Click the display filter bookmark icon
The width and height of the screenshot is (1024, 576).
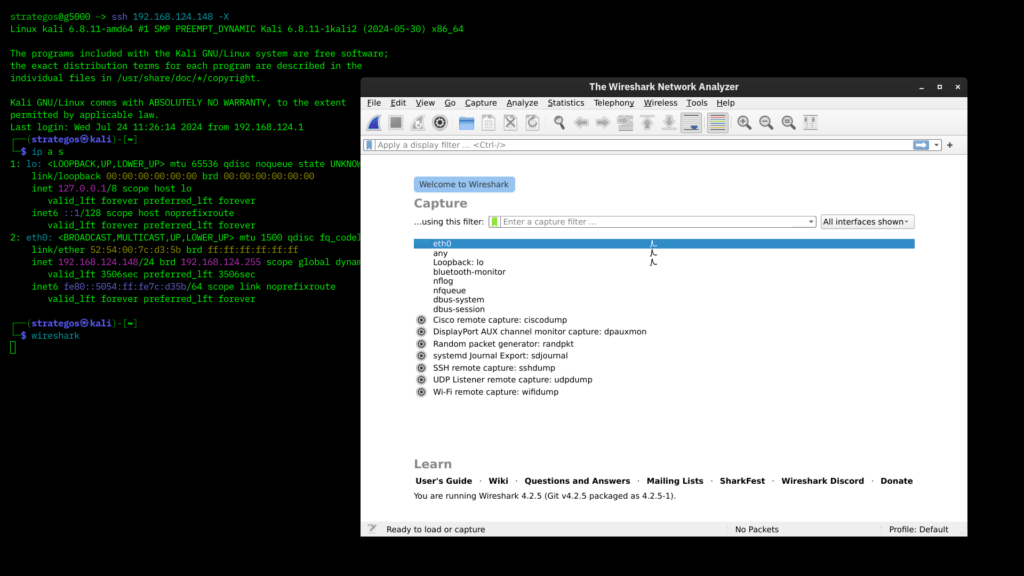click(370, 145)
